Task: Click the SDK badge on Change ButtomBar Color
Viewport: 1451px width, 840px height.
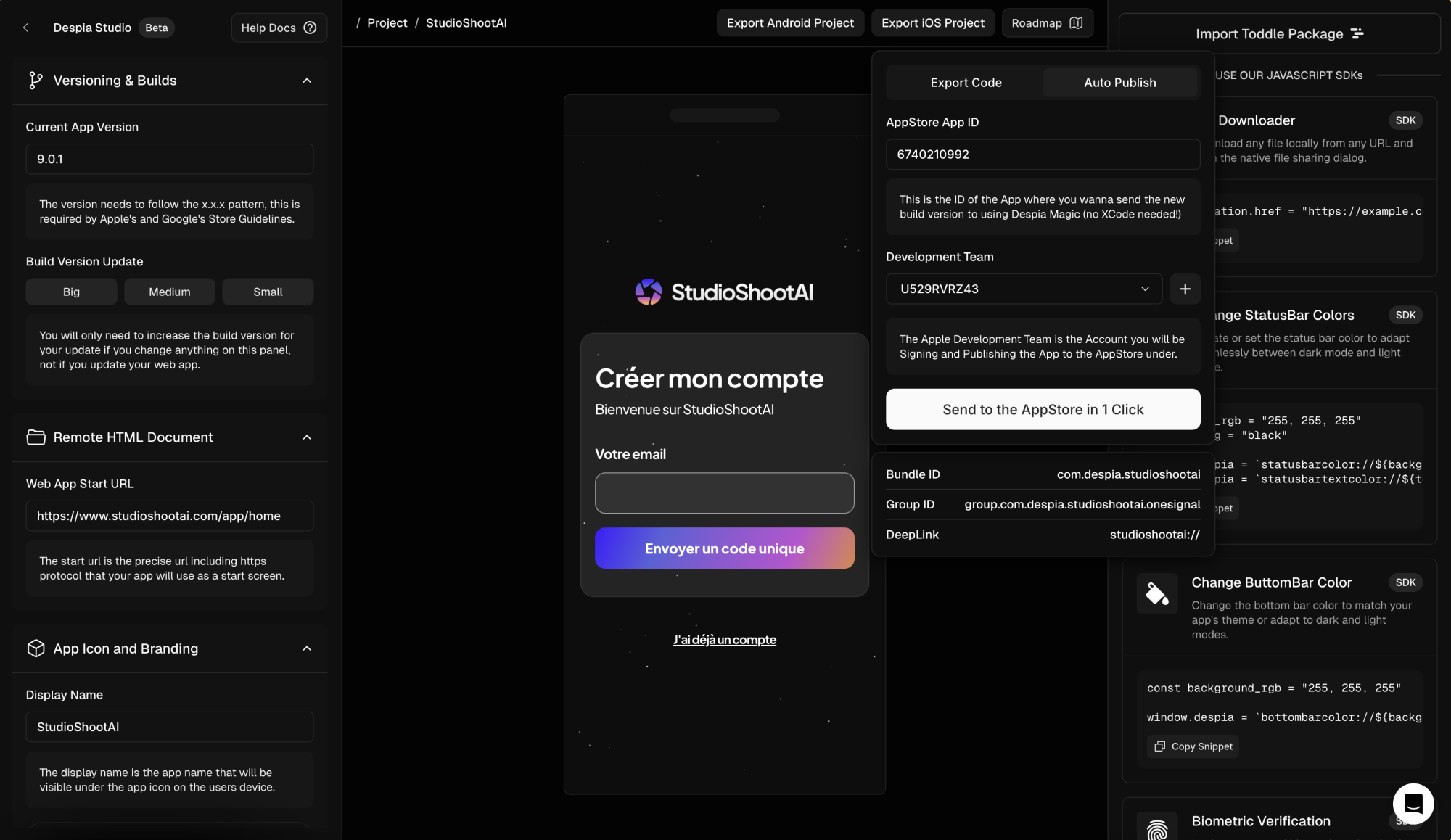Action: coord(1405,582)
